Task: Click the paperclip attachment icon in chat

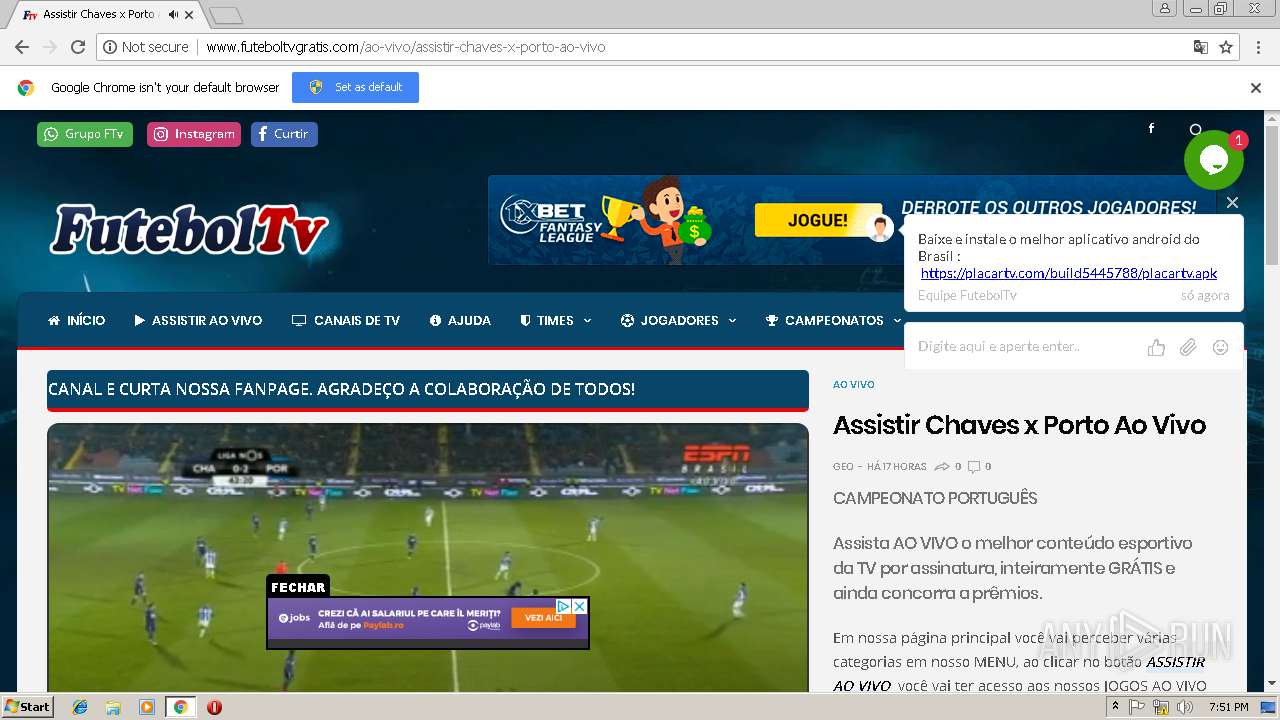Action: coord(1188,347)
